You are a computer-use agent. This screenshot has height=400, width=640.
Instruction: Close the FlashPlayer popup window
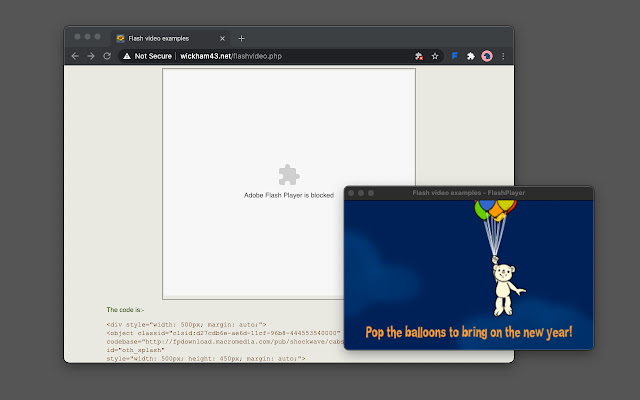350,192
